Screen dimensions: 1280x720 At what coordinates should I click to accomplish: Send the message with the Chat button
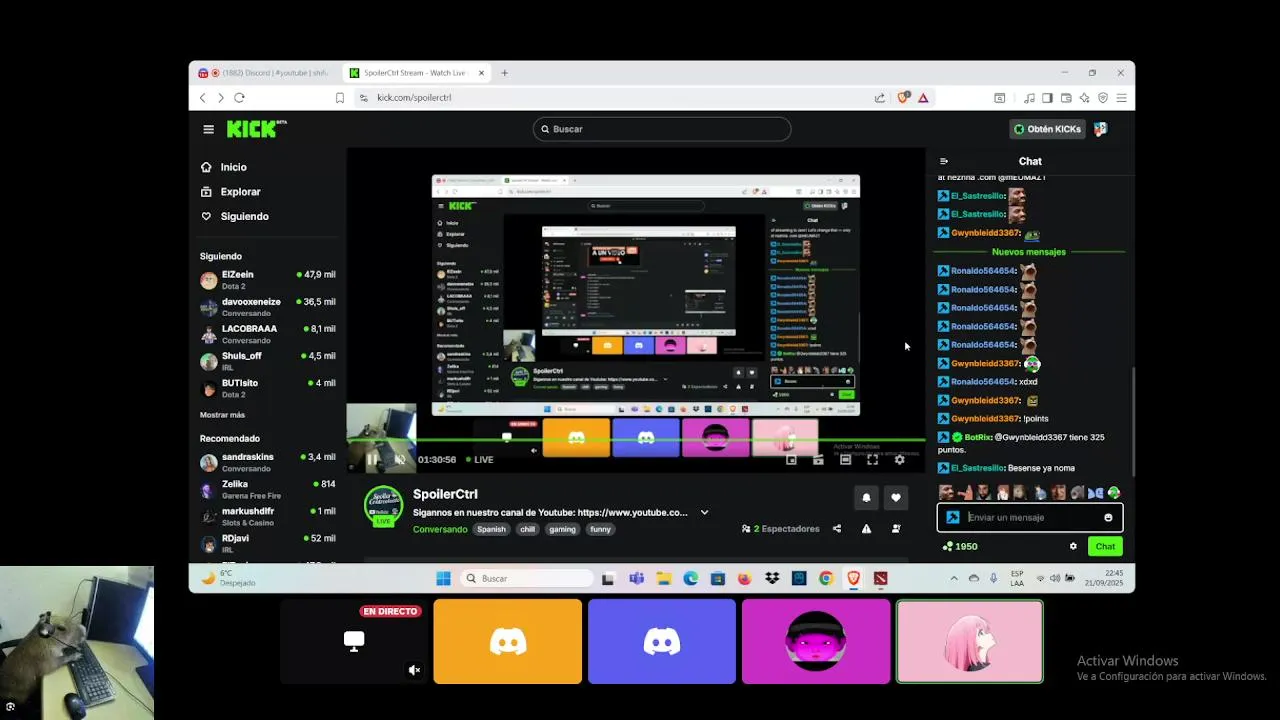point(1105,546)
